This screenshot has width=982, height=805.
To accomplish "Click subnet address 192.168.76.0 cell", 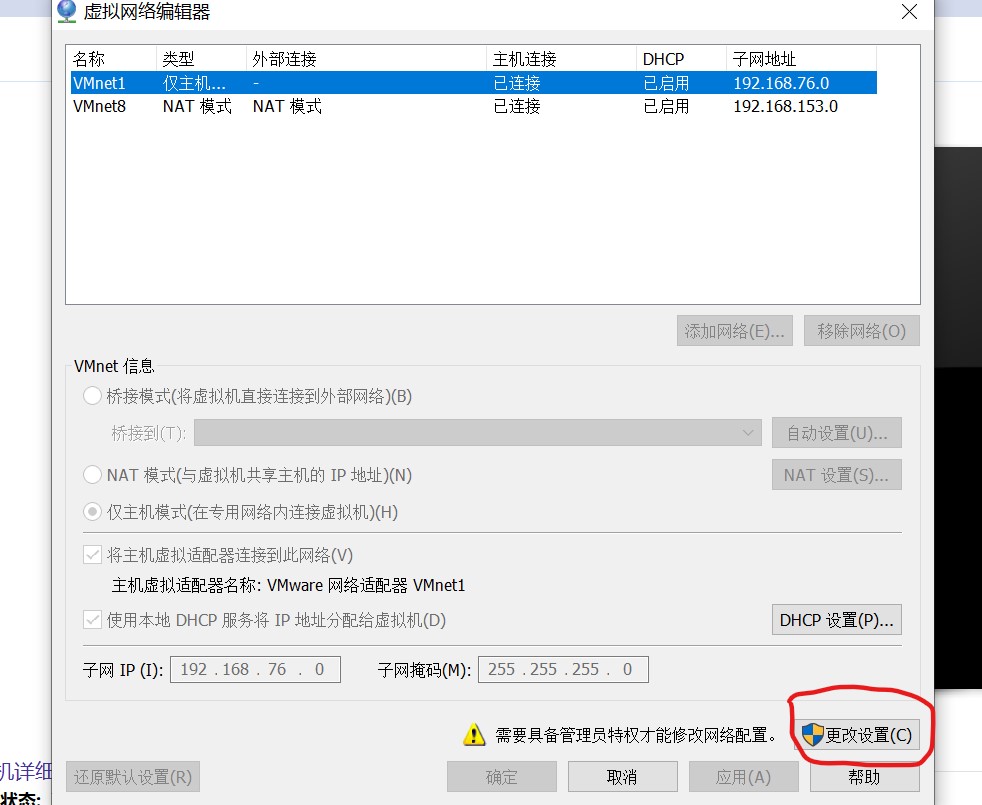I will [x=781, y=83].
